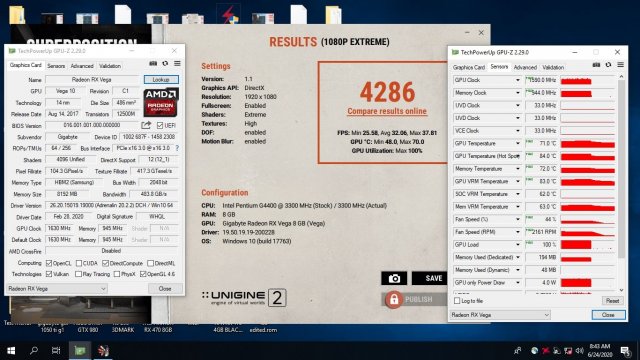
Task: Toggle the DirectML checkbox
Action: coord(150,263)
